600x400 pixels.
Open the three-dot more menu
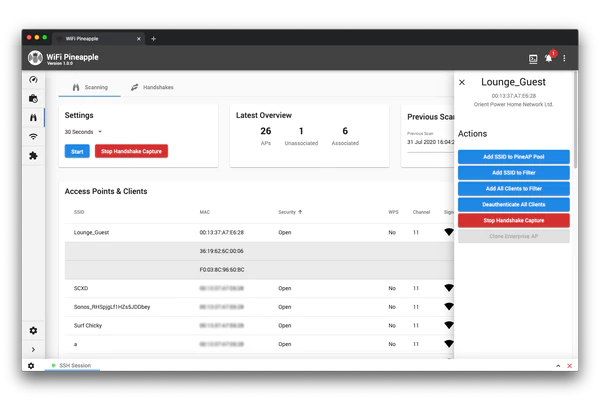(x=564, y=58)
